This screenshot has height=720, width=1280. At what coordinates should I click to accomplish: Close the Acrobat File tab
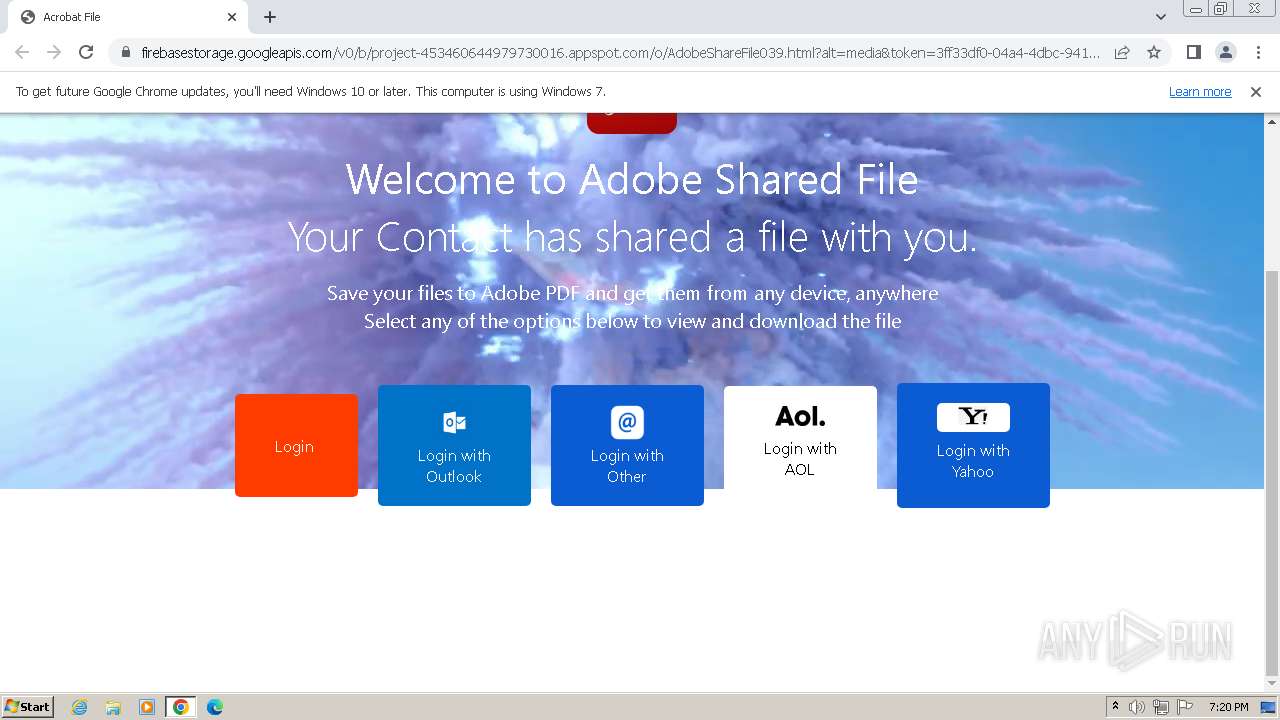tap(232, 17)
